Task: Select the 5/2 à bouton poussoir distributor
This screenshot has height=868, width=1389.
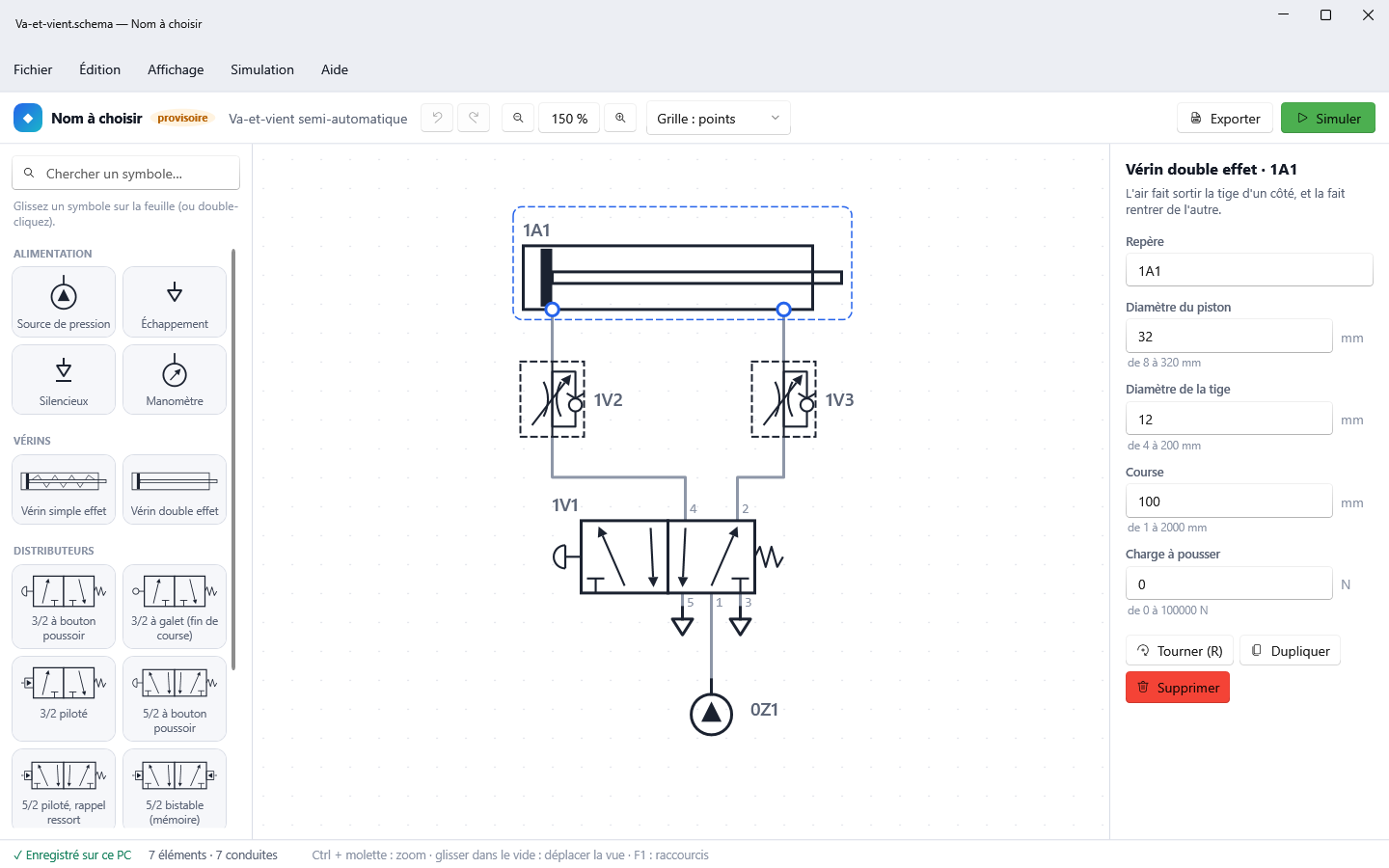Action: (175, 698)
